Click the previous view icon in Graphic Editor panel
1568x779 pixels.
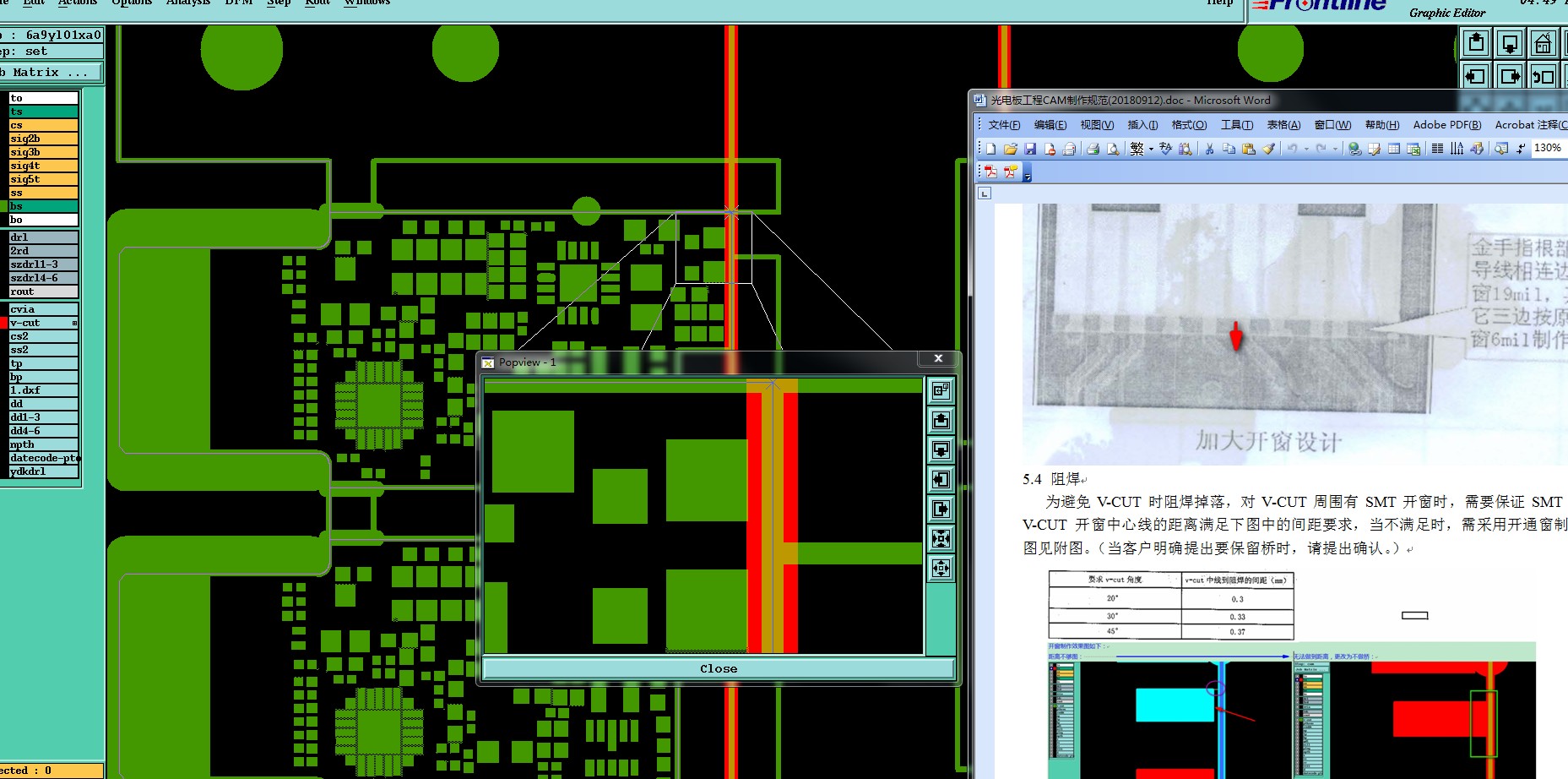pyautogui.click(x=1544, y=76)
